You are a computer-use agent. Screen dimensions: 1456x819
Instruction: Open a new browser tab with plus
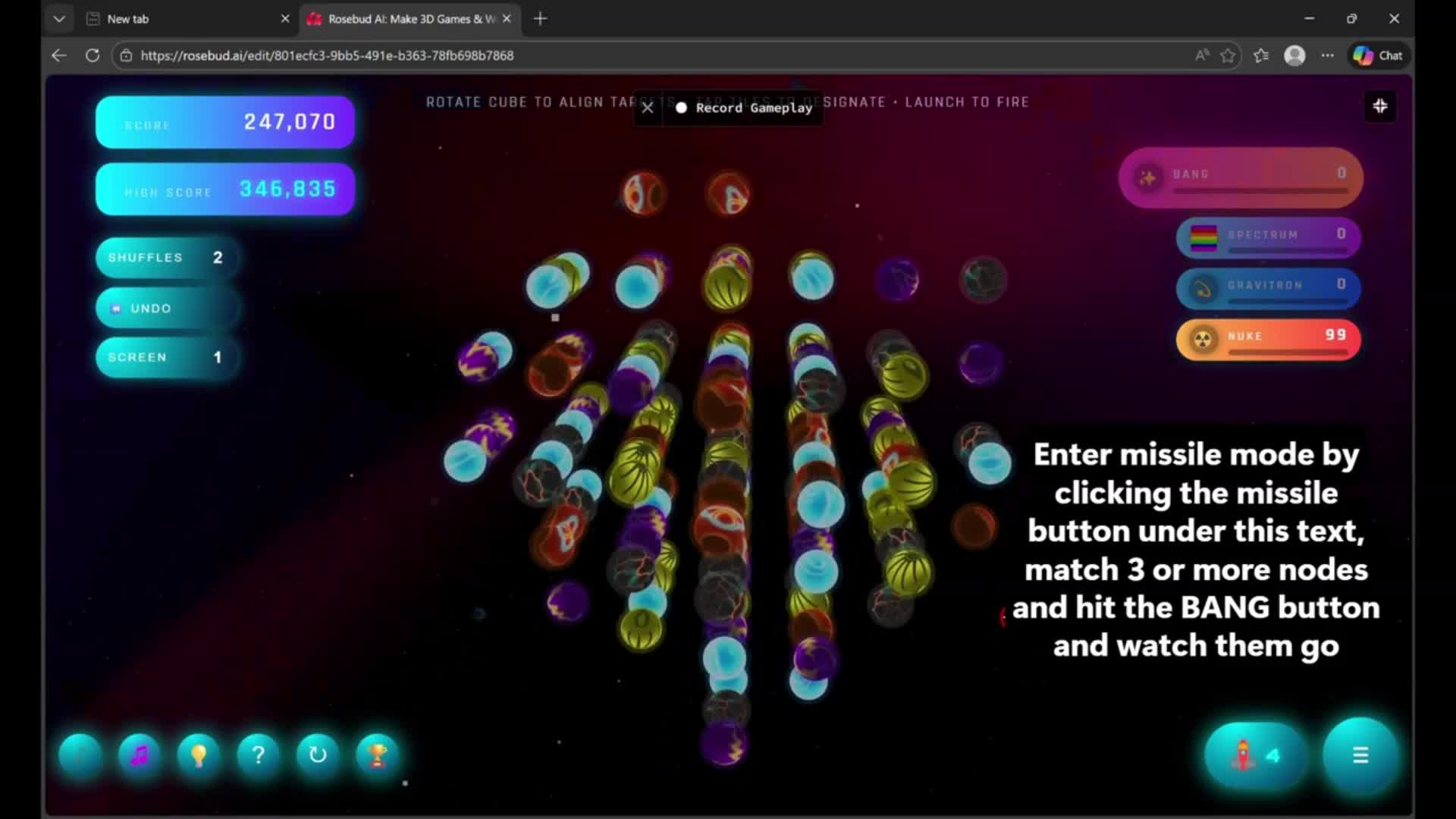coord(540,19)
